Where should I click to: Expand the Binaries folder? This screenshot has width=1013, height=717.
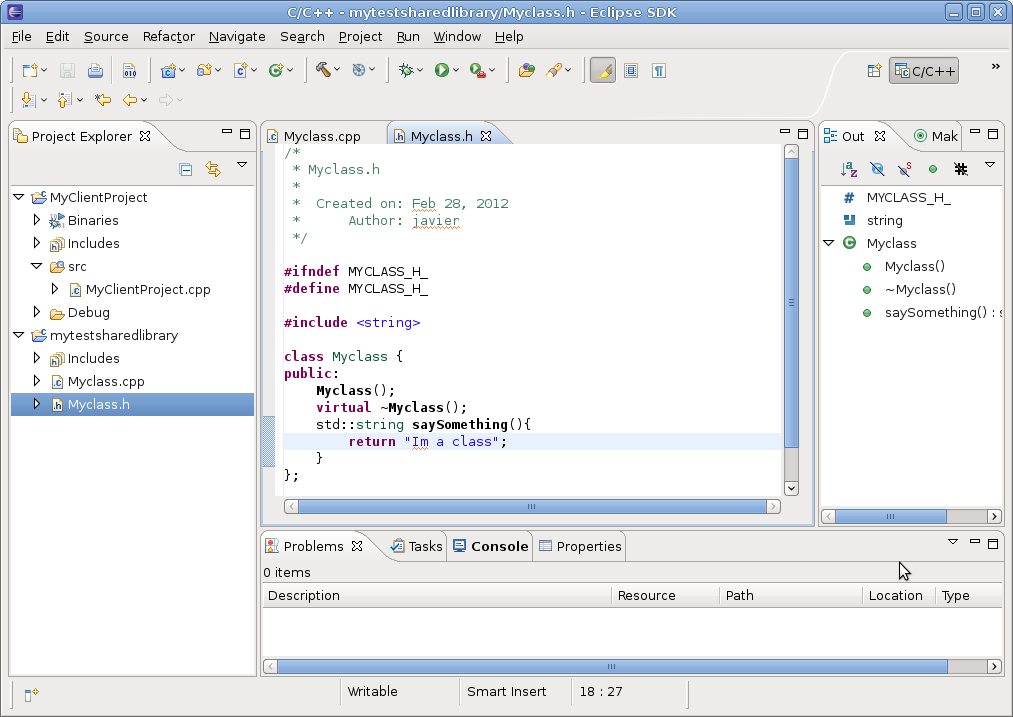37,220
